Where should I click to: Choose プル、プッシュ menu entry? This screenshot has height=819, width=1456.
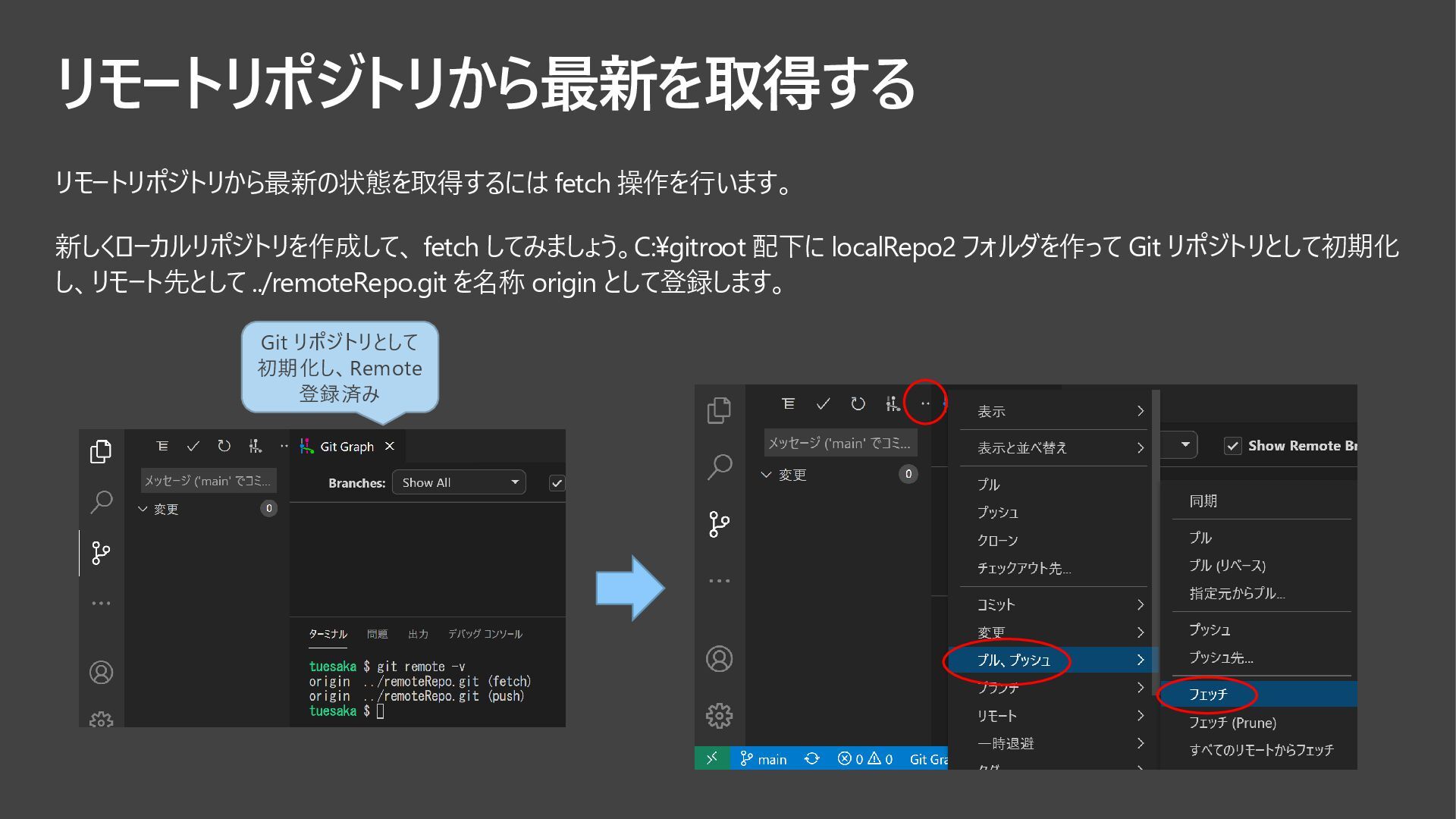(1014, 660)
